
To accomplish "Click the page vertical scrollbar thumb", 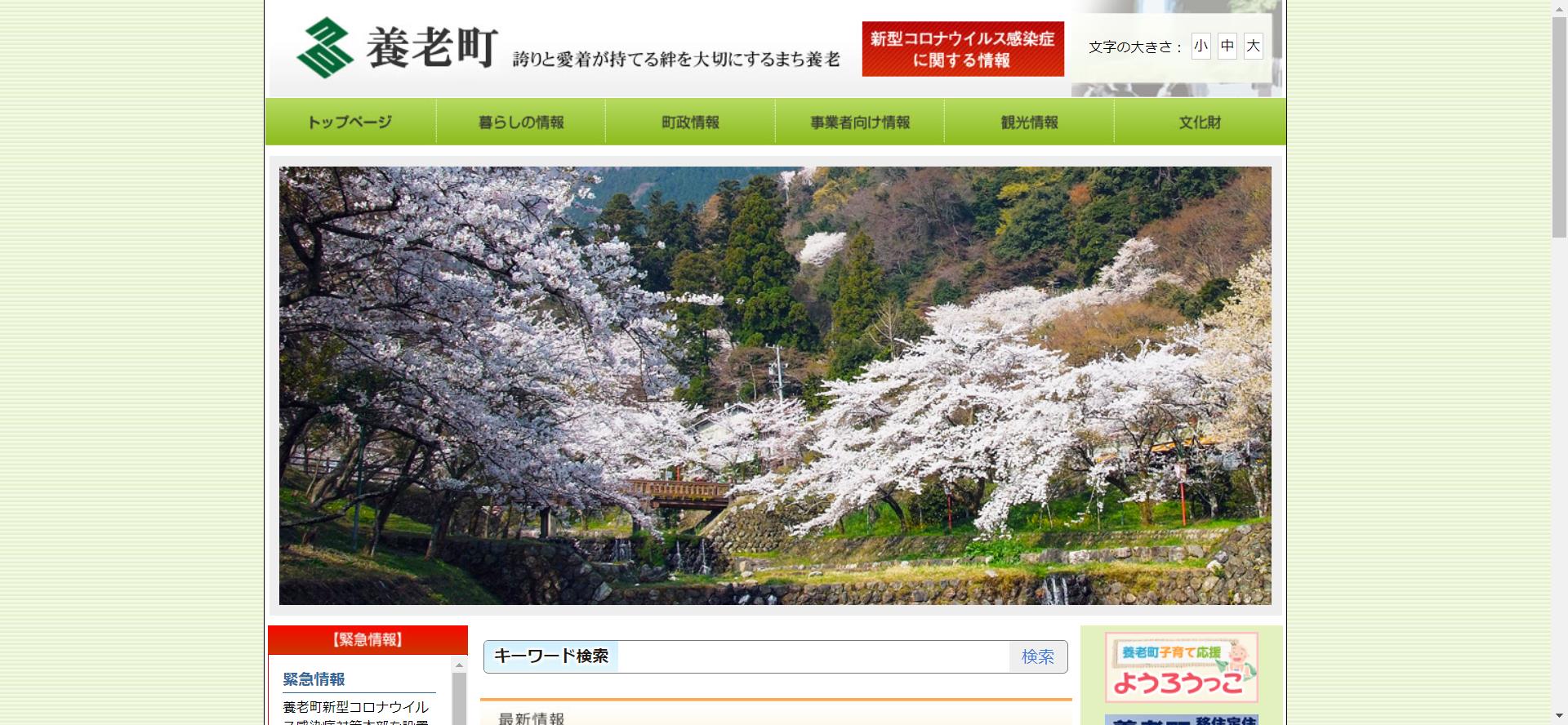I will click(x=1559, y=127).
